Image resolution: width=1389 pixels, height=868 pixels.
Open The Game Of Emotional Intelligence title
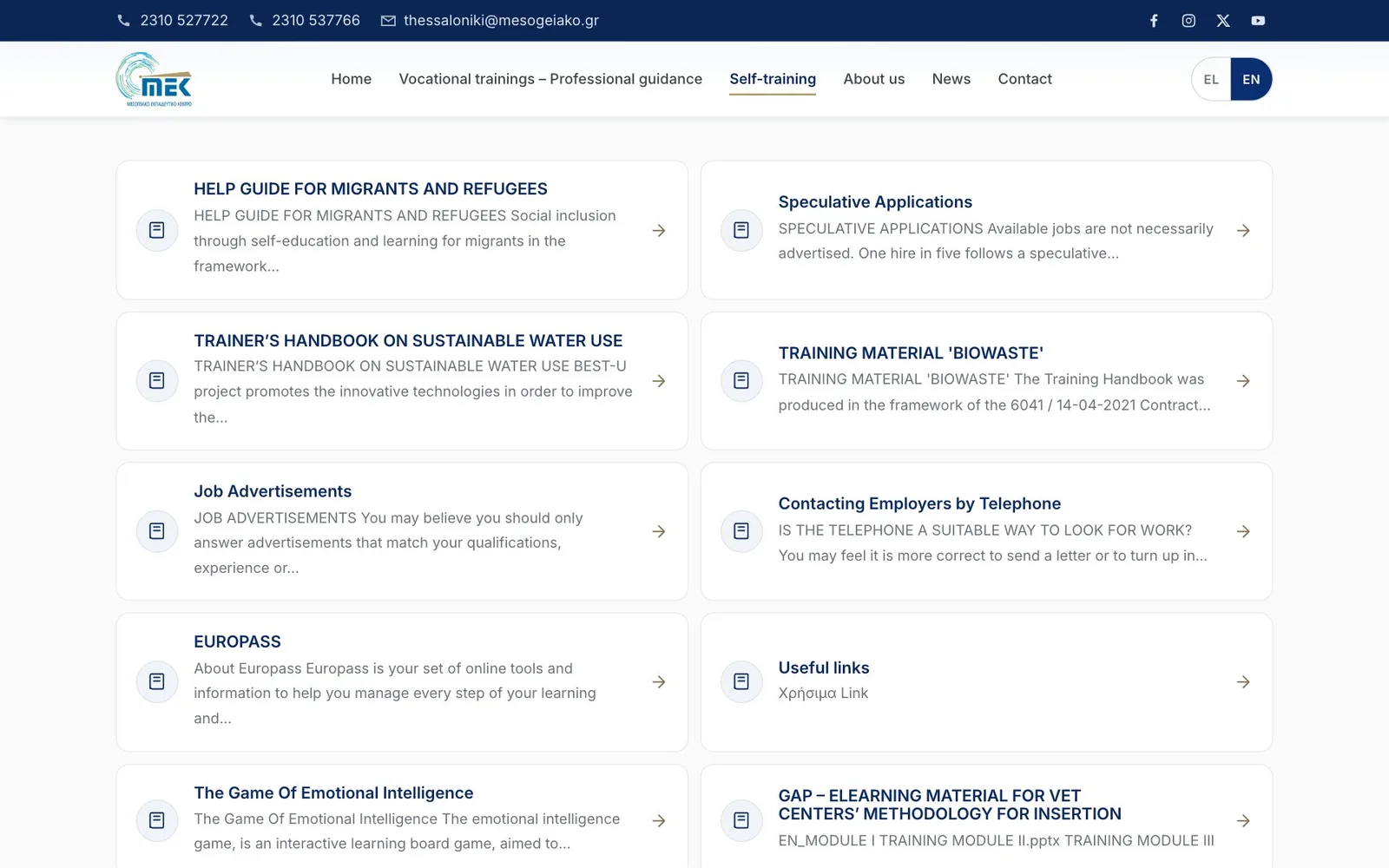(x=333, y=793)
